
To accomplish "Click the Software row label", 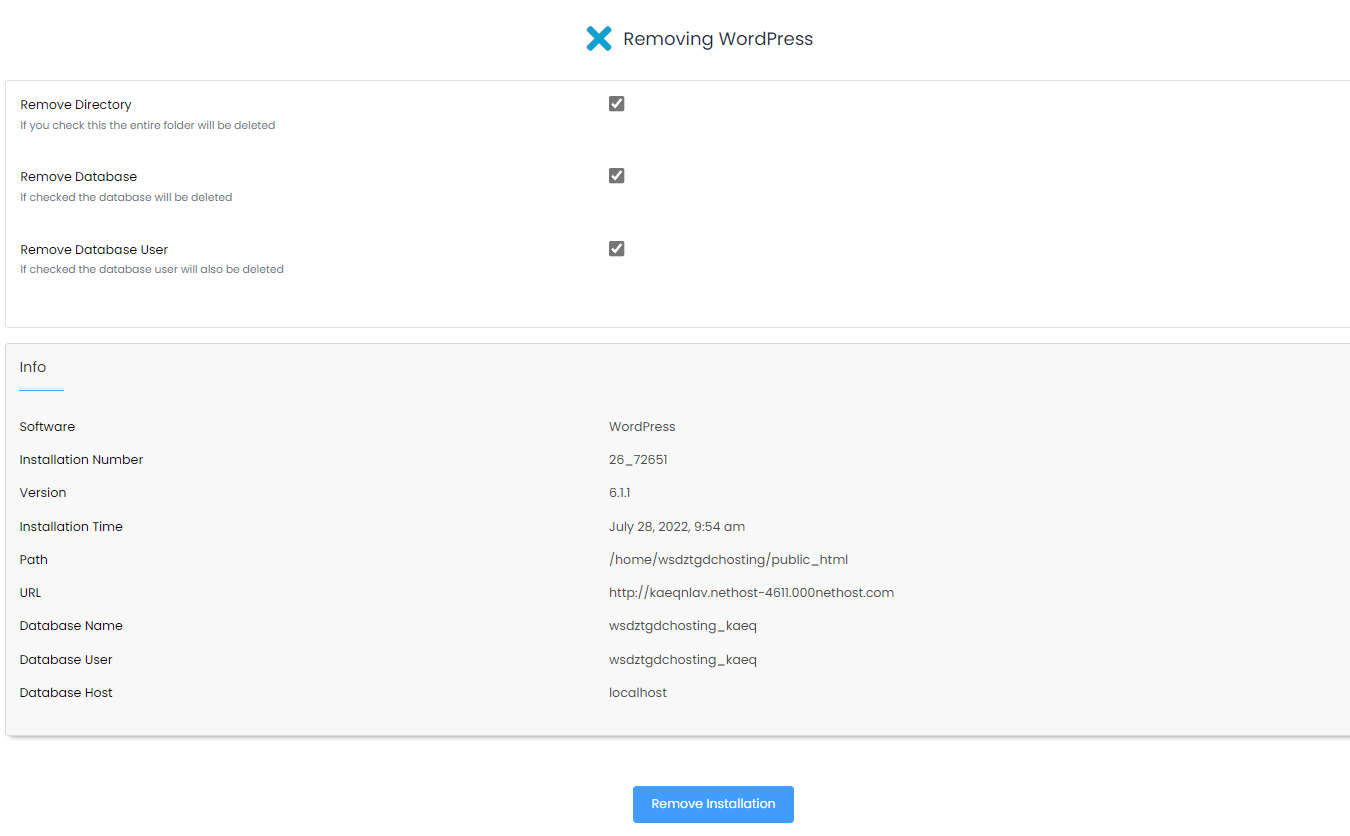I will (47, 427).
